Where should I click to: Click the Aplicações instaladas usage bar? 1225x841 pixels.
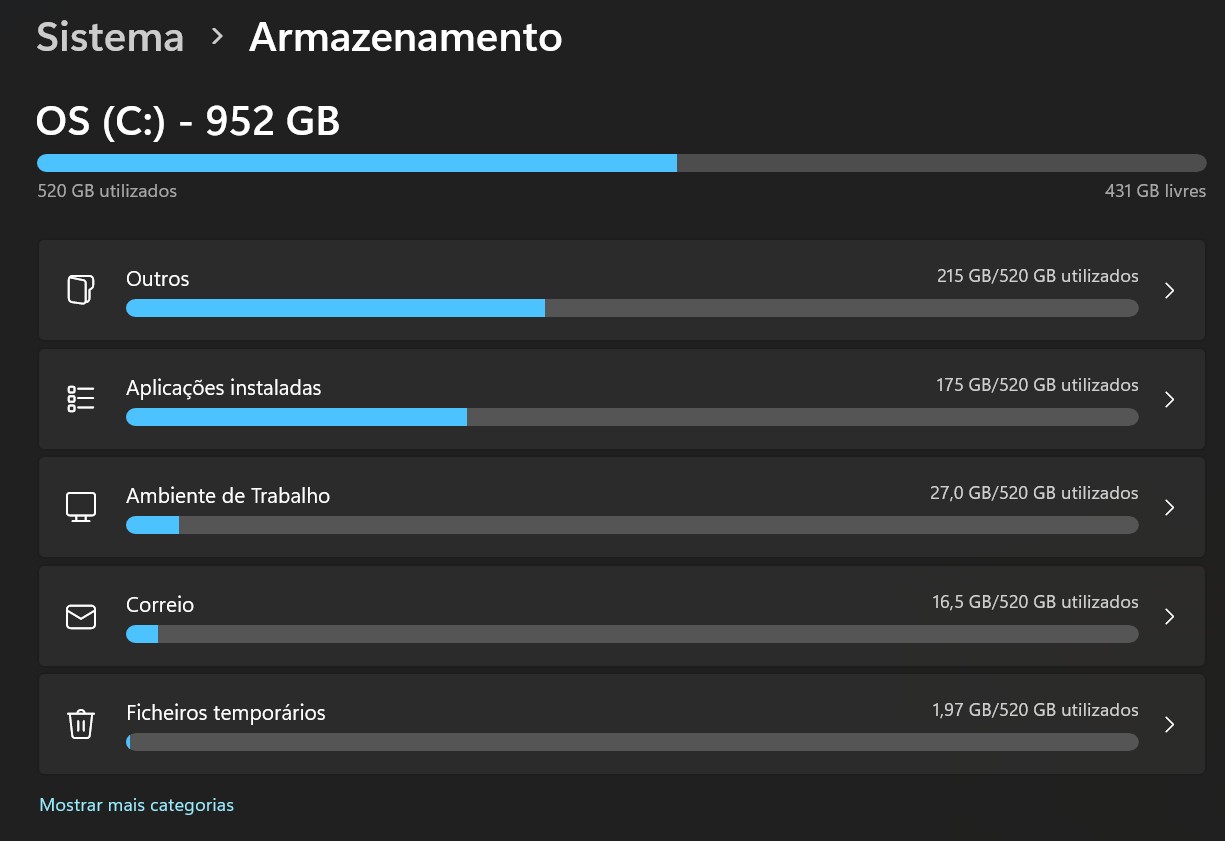point(632,417)
